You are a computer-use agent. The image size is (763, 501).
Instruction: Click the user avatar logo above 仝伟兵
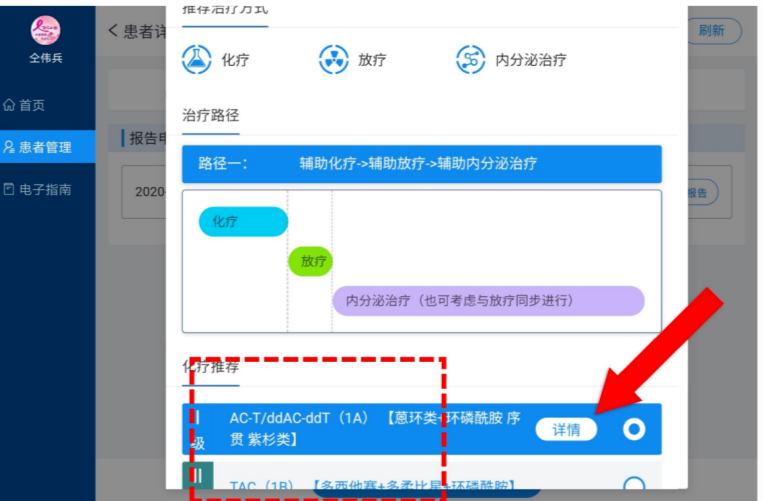click(x=47, y=30)
